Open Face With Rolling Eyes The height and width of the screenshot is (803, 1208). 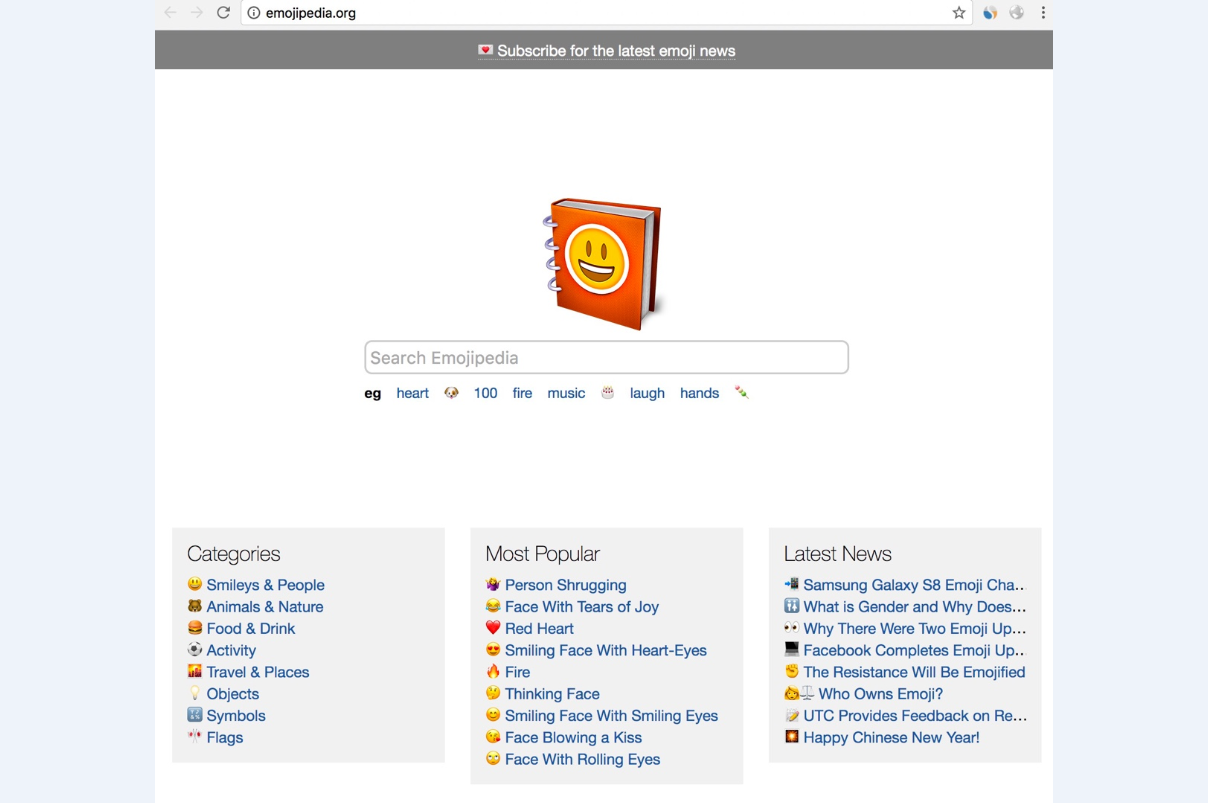pyautogui.click(x=582, y=760)
